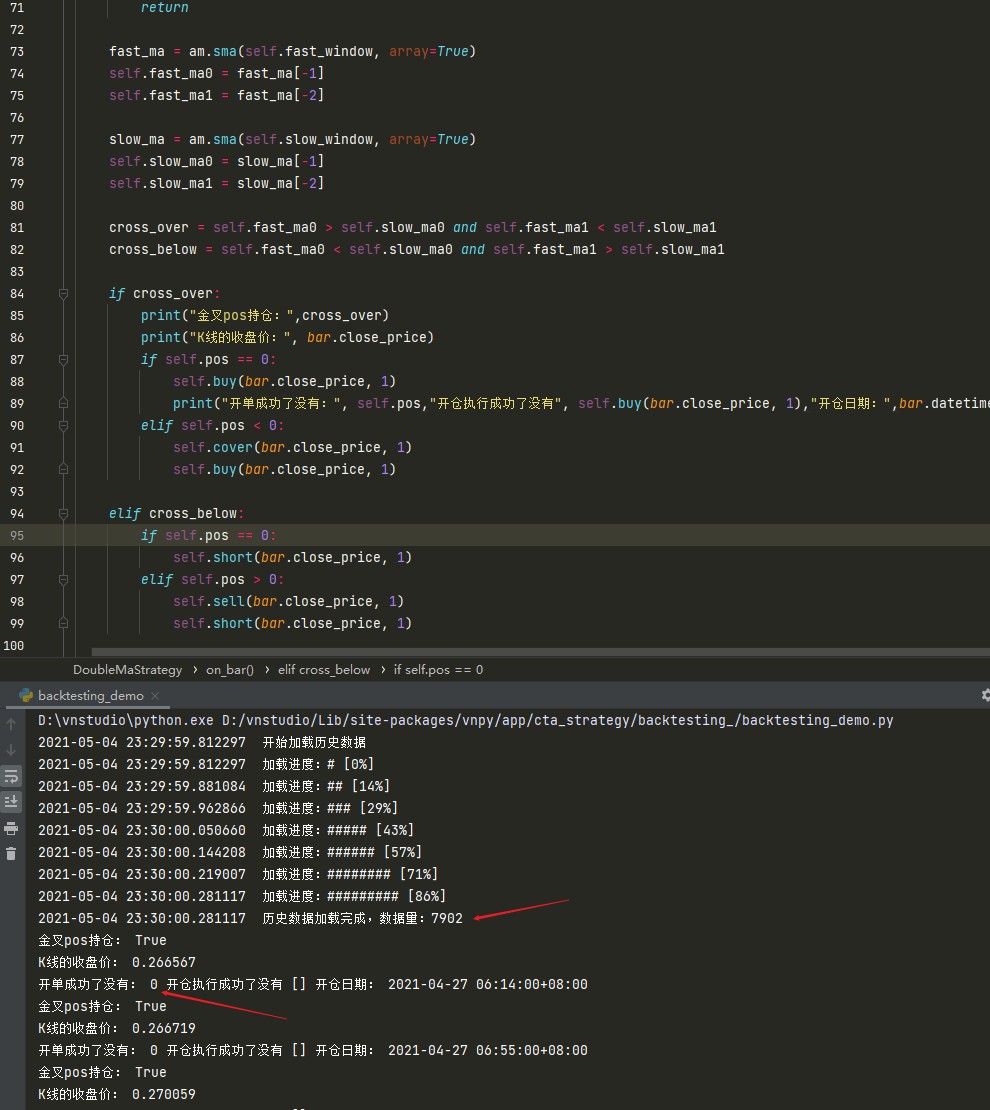Click 'slow_ma = am.sma' on line 77

coord(173,139)
